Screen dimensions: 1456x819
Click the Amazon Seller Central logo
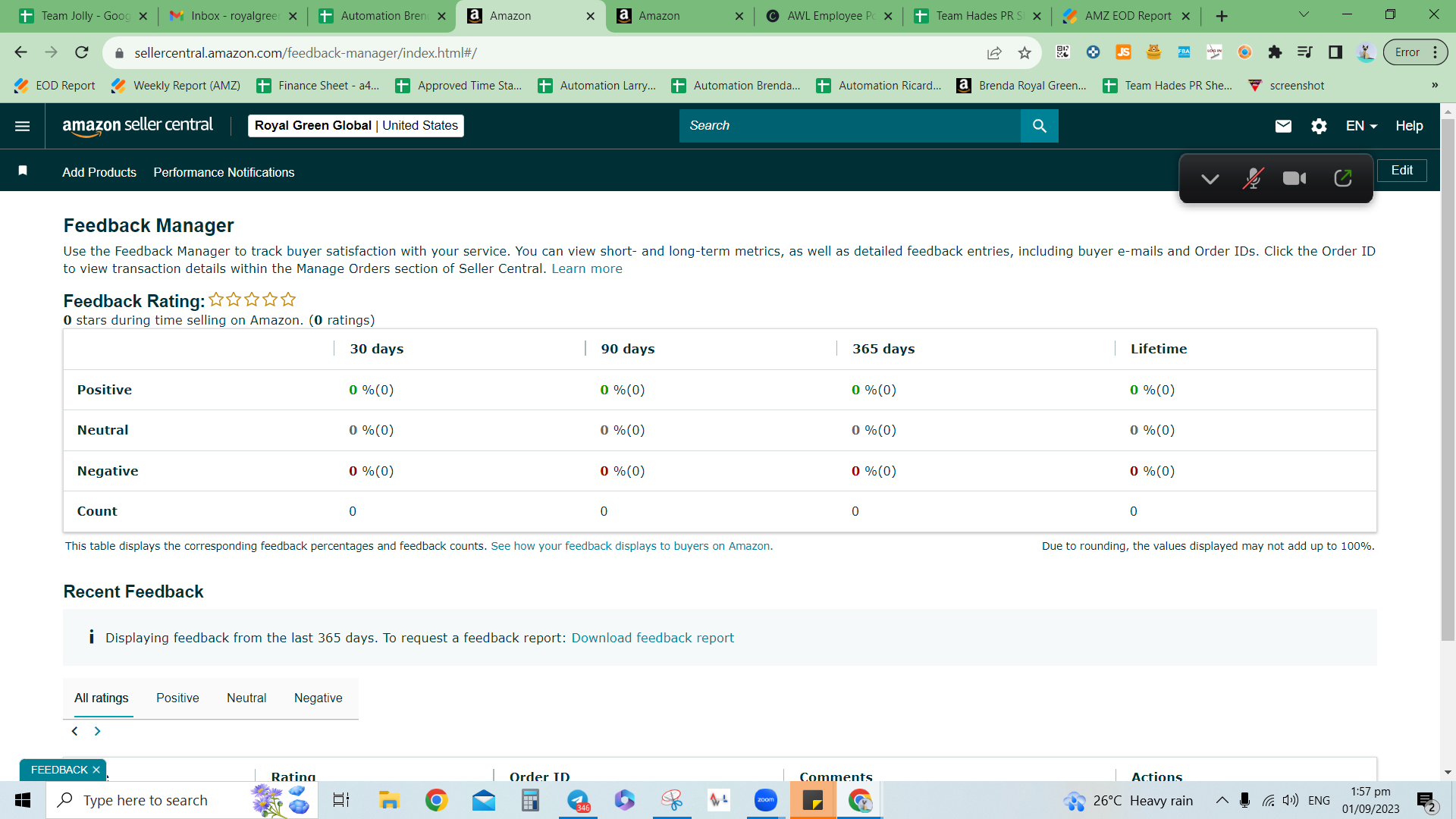coord(137,126)
